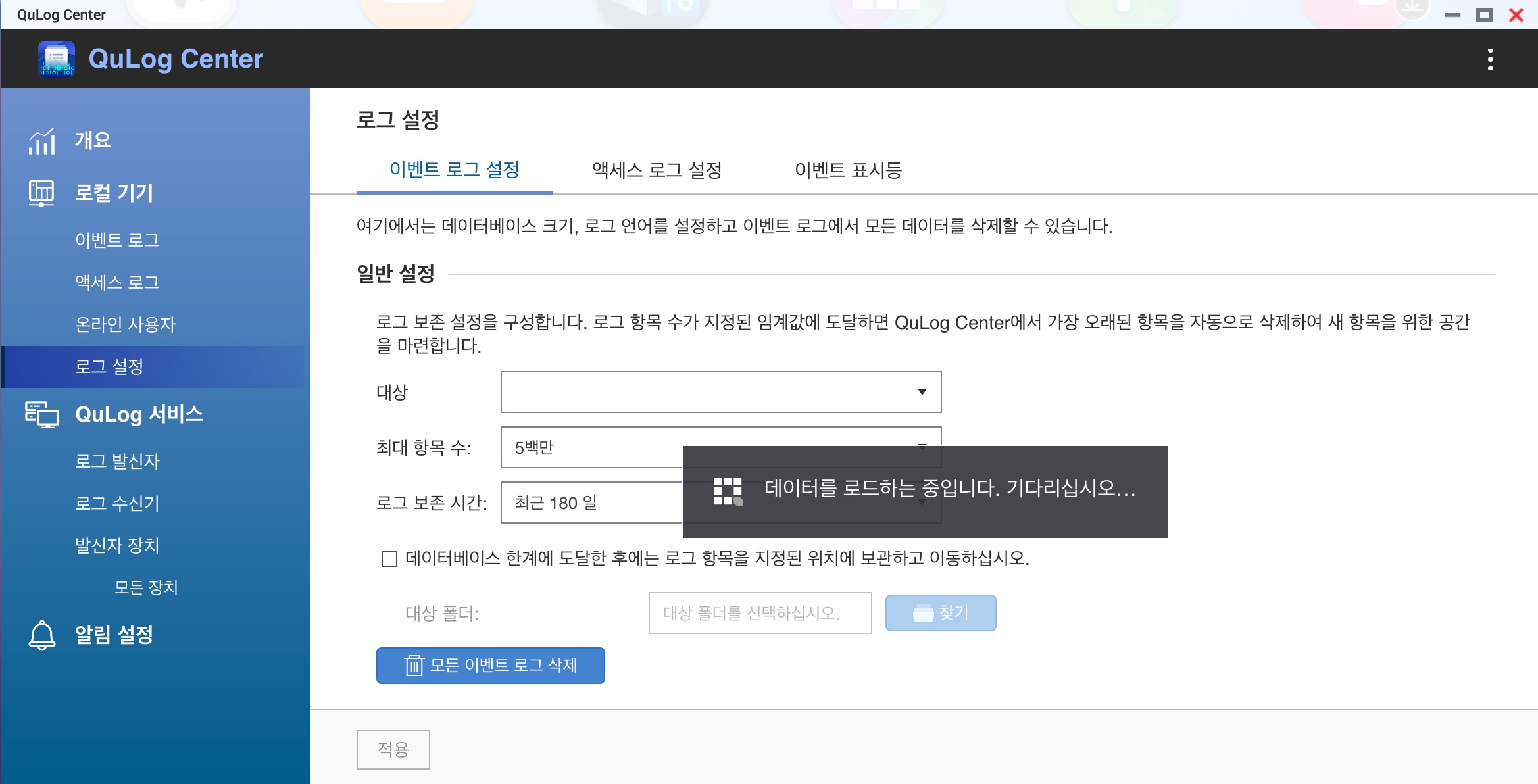Click the QuLog Center app logo icon
The width and height of the screenshot is (1538, 784).
(56, 59)
